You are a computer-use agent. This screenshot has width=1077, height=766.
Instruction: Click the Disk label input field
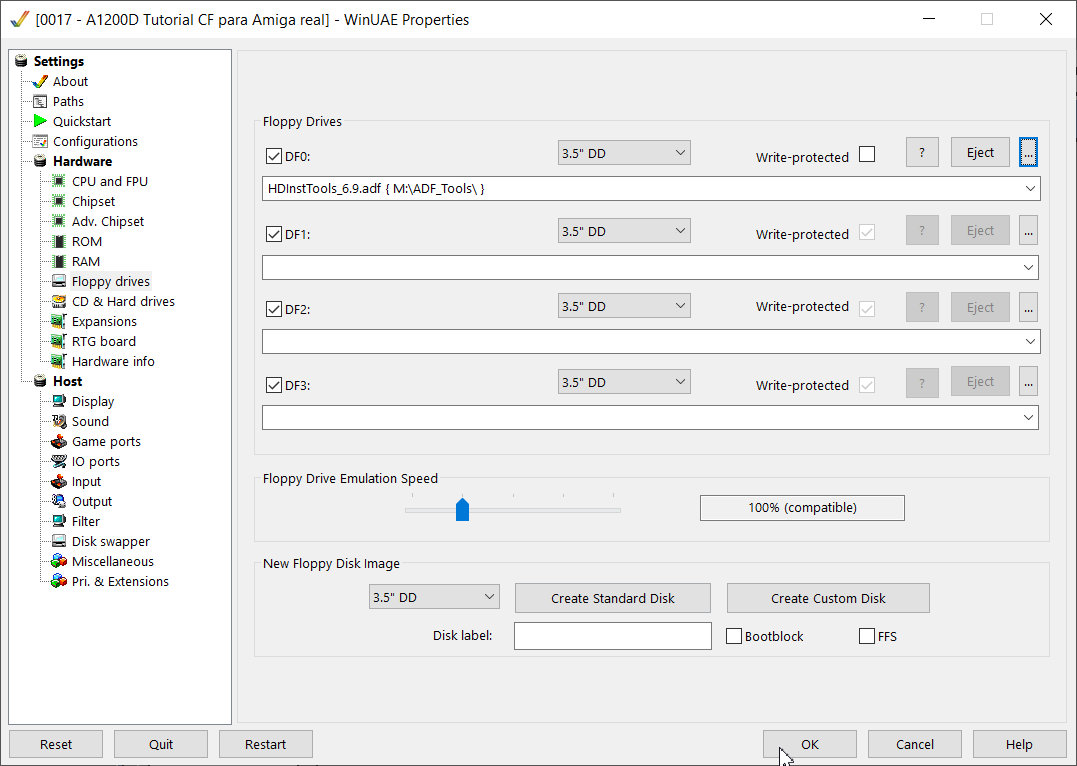[x=613, y=635]
